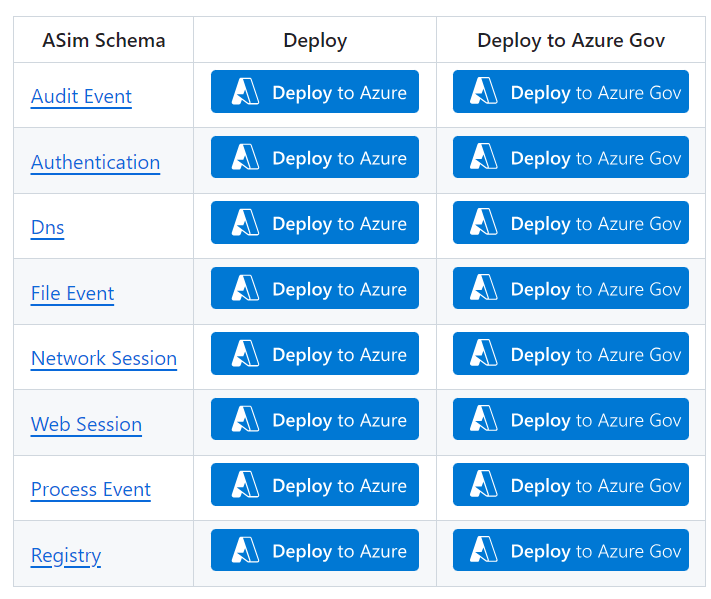Screen dimensions: 711x599
Task: Click Deploy to Azure for Authentication
Action: pyautogui.click(x=315, y=157)
